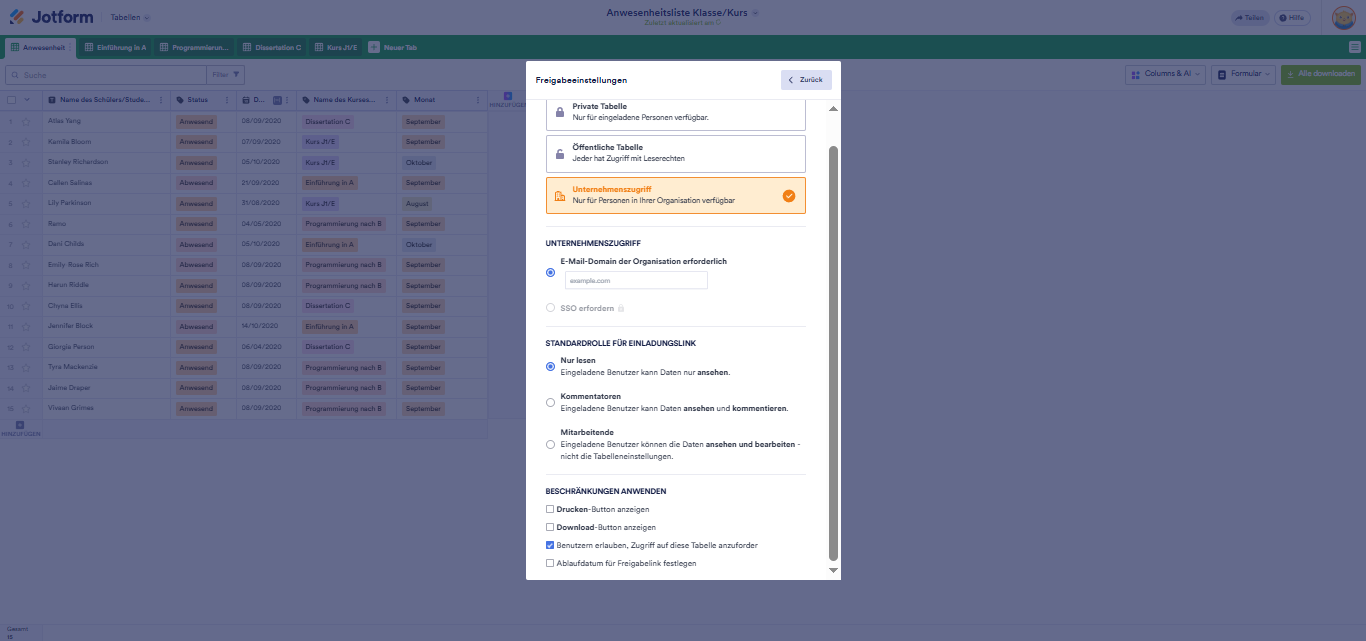The width and height of the screenshot is (1366, 641).
Task: Open the Columns & AI dropdown
Action: (1164, 74)
